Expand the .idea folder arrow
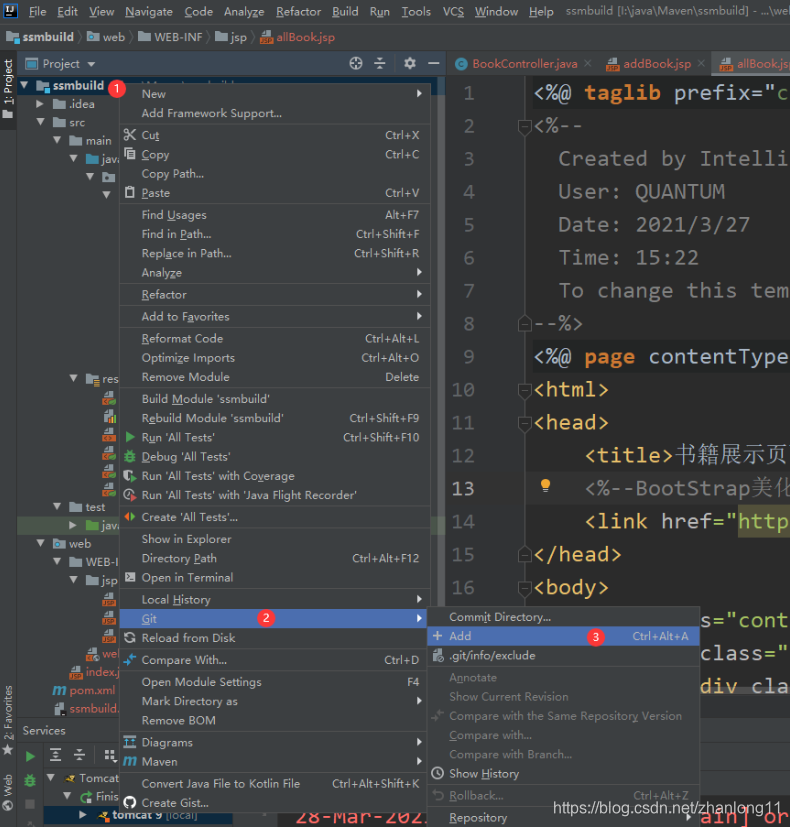This screenshot has height=827, width=790. 40,104
